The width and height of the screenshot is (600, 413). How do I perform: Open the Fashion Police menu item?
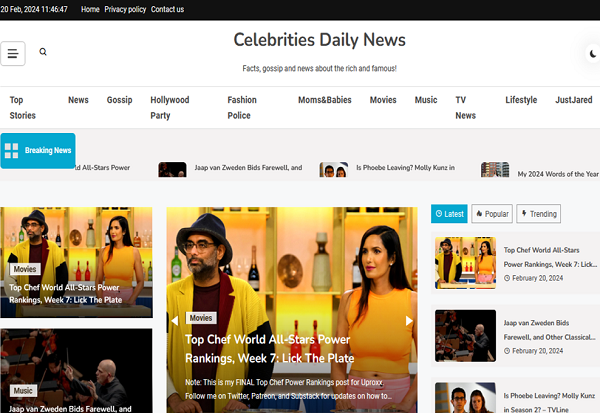[242, 108]
